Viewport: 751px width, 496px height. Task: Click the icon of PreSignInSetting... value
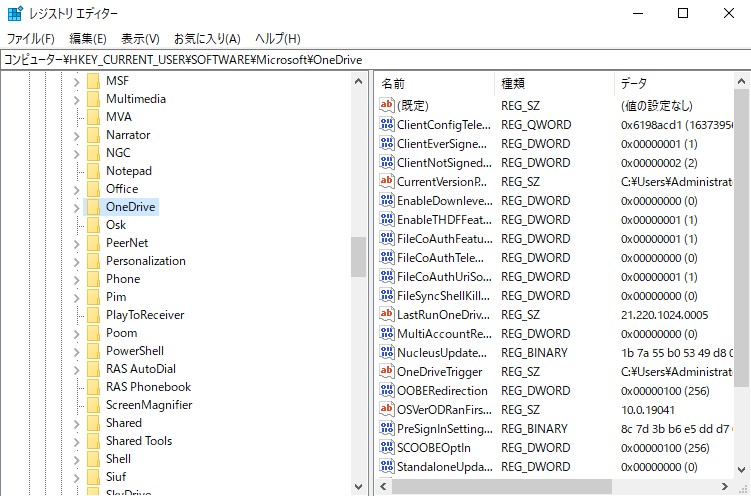(x=387, y=428)
